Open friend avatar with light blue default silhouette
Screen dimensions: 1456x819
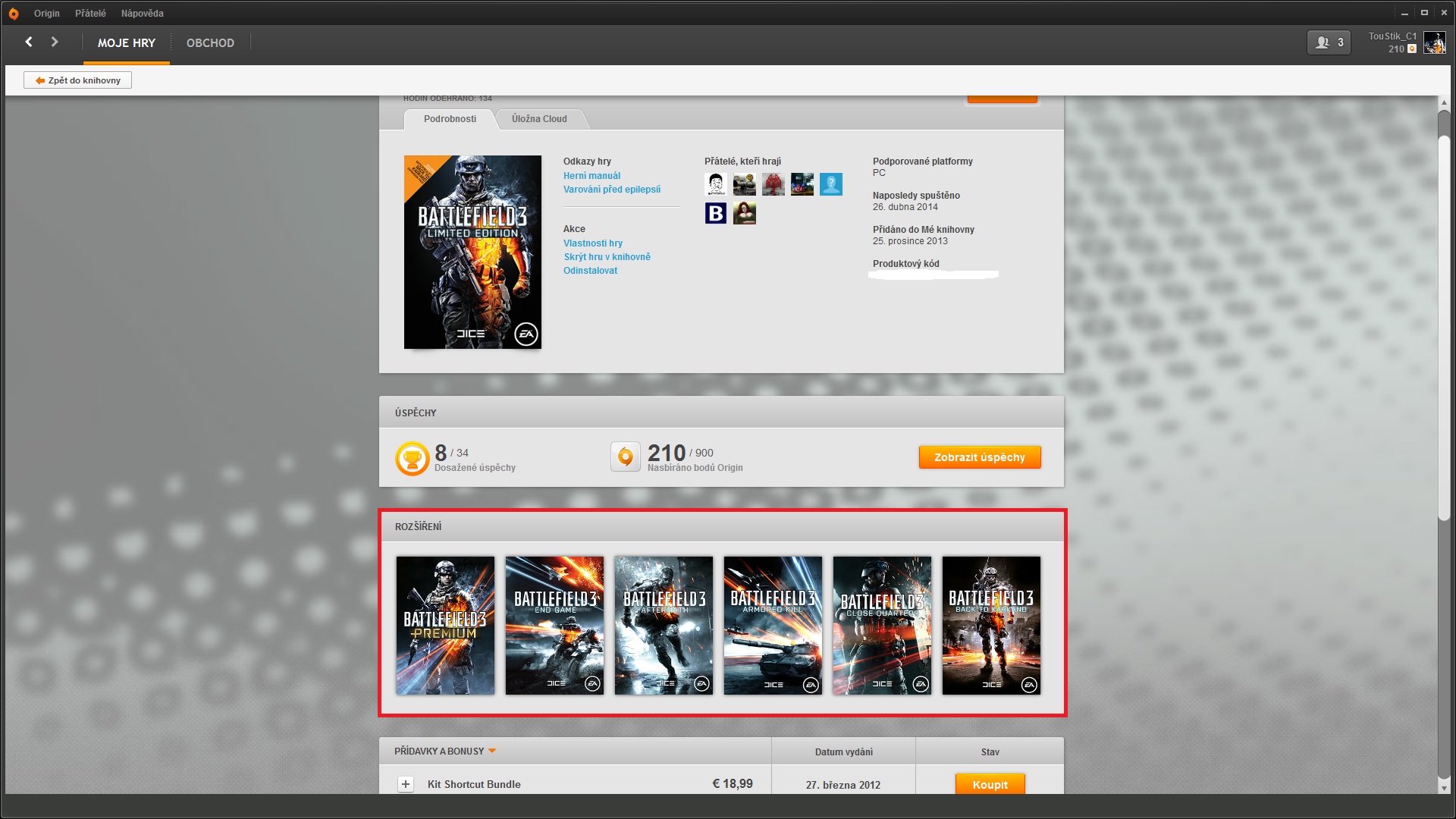(831, 184)
